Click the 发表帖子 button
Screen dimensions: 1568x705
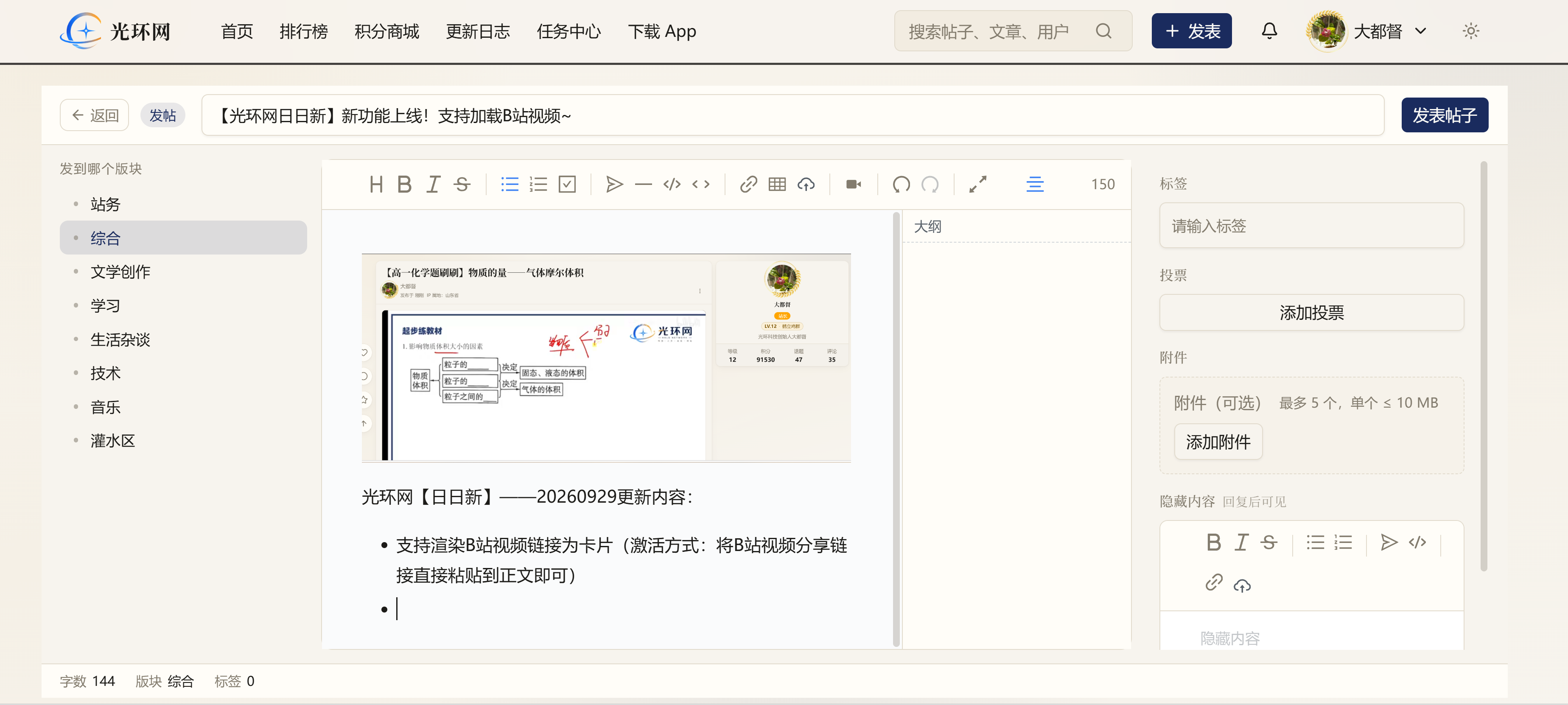coord(1445,115)
